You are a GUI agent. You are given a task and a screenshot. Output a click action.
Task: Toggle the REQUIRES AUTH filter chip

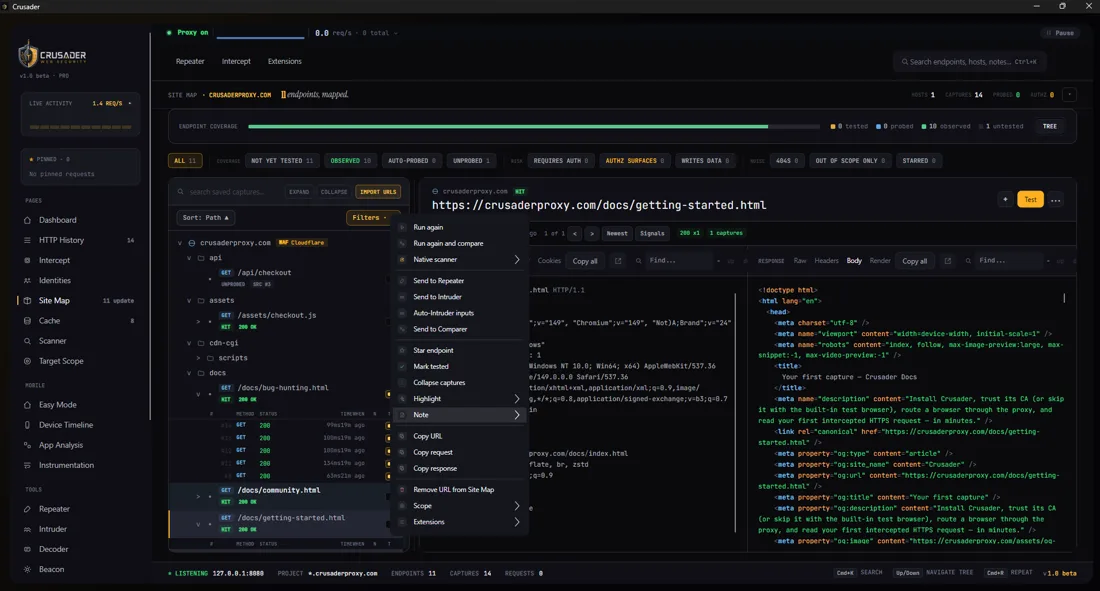tap(561, 161)
